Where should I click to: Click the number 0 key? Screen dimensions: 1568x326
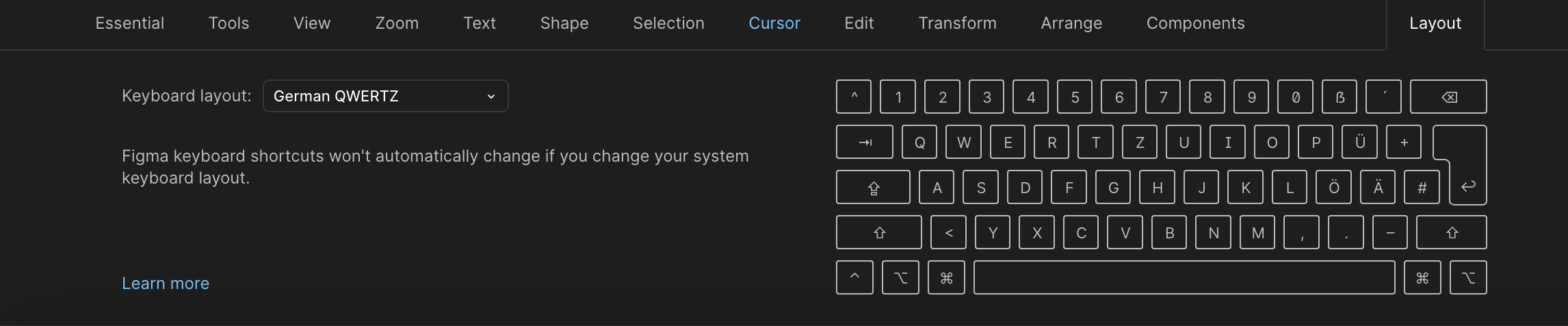pos(1295,97)
